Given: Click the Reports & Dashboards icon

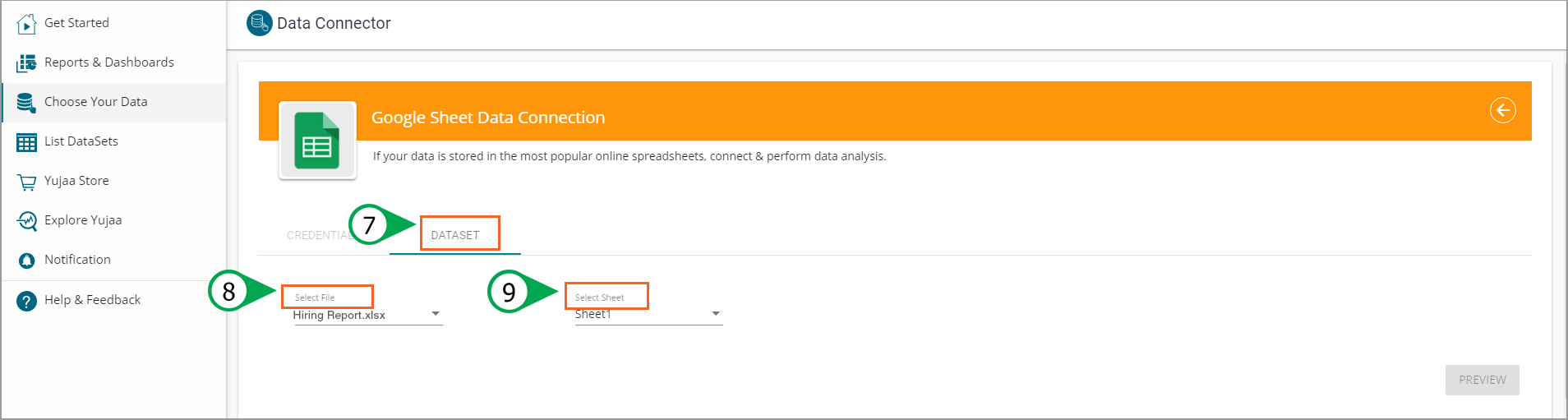Looking at the screenshot, I should [26, 63].
